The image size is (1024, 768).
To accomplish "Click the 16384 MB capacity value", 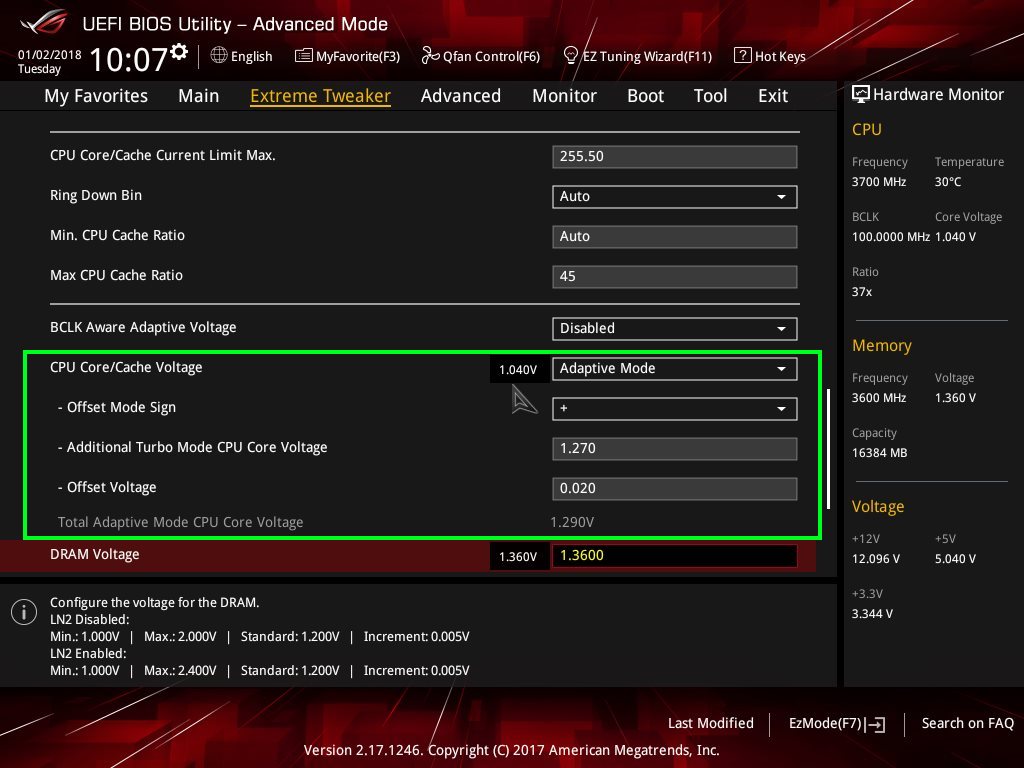I will [x=880, y=453].
